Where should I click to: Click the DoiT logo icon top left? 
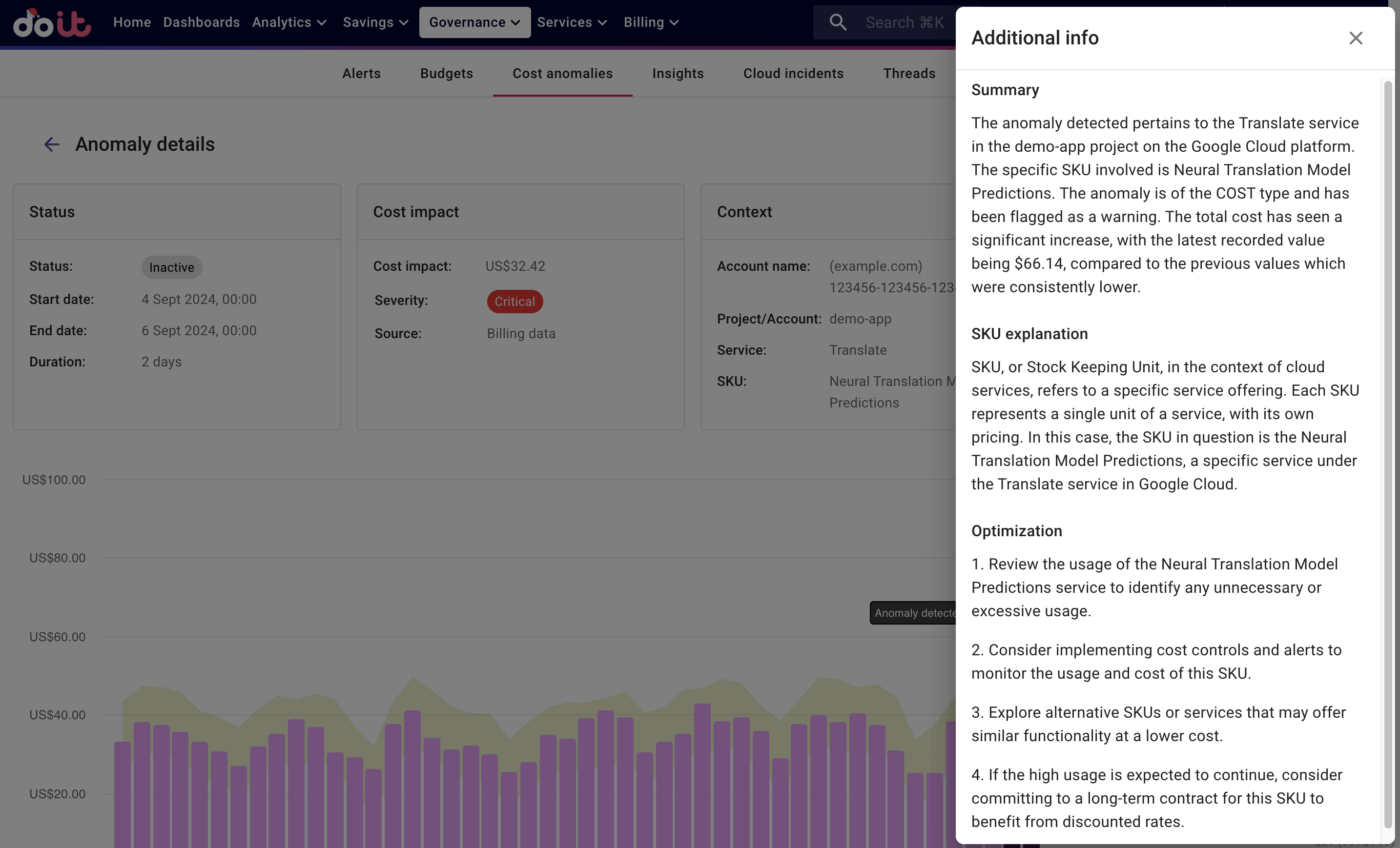(53, 21)
